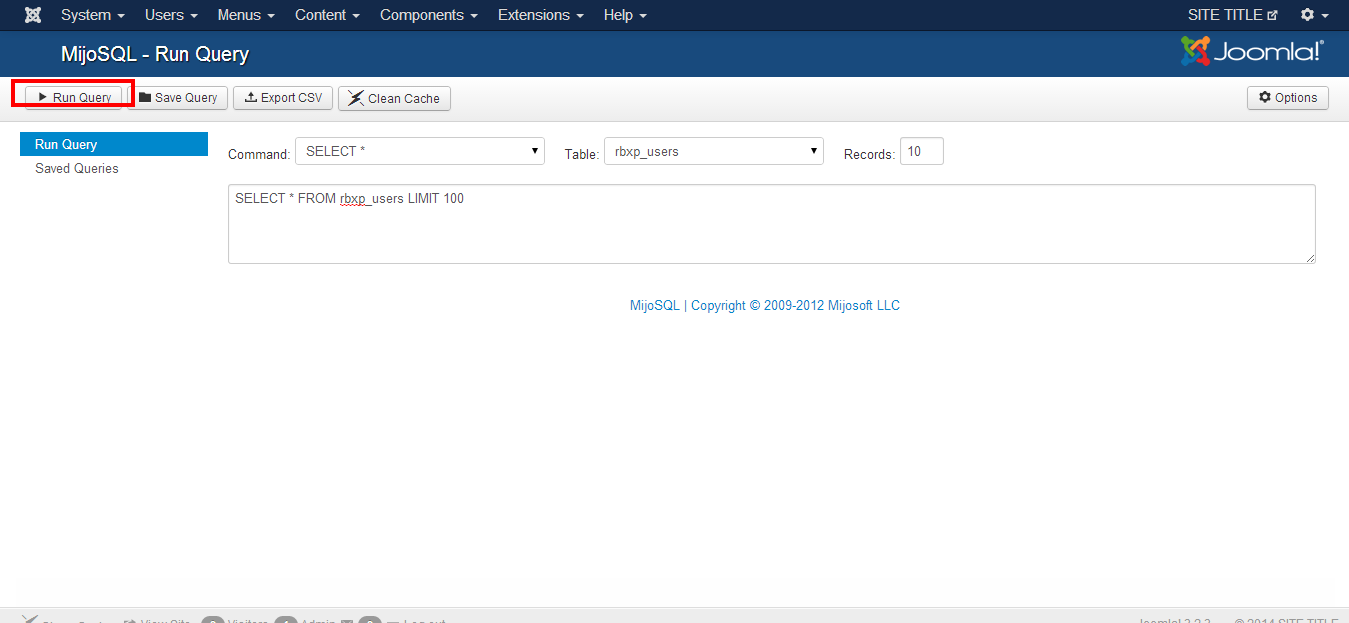The image size is (1349, 623).
Task: Click the Run Query toolbar button
Action: [74, 97]
